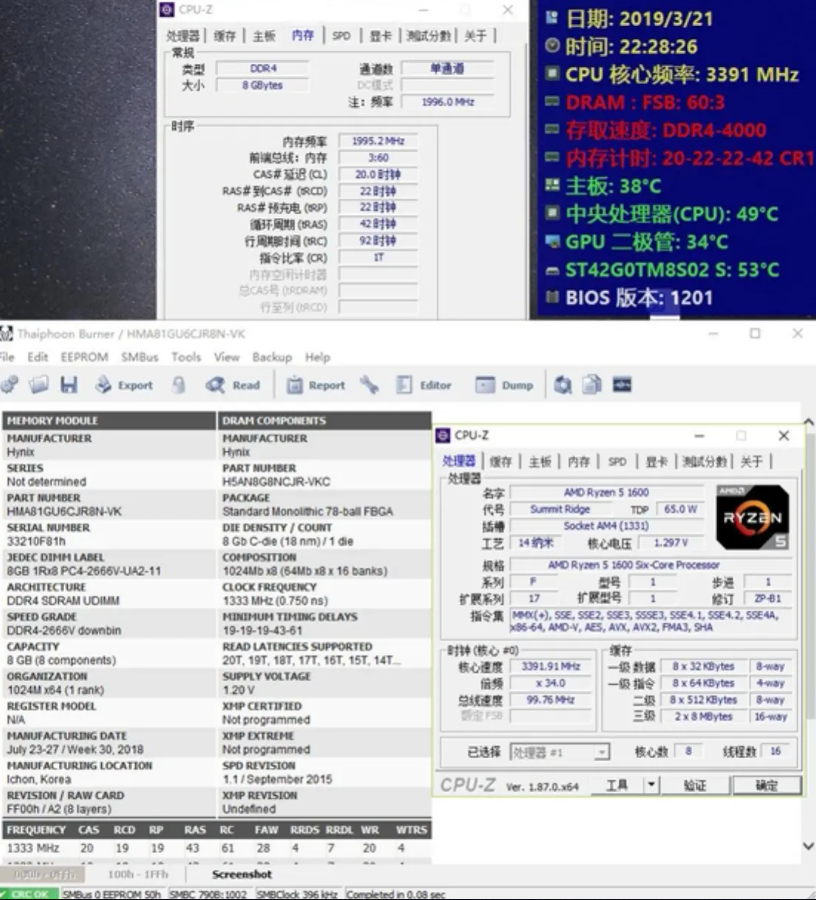Click the 确定 button in CPU-Z
816x900 pixels.
pyautogui.click(x=767, y=785)
